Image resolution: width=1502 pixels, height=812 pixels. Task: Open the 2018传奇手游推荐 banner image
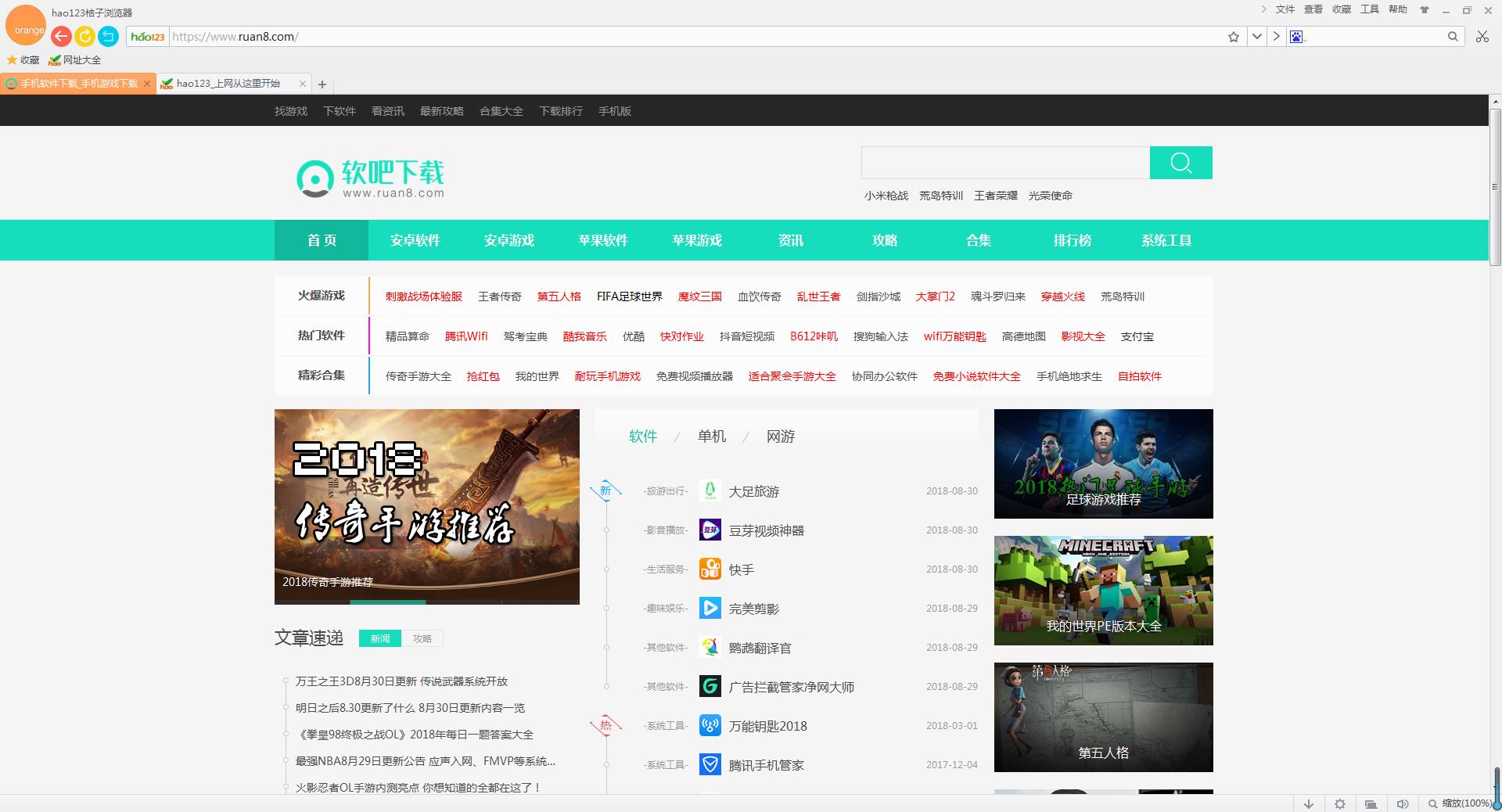coord(427,506)
